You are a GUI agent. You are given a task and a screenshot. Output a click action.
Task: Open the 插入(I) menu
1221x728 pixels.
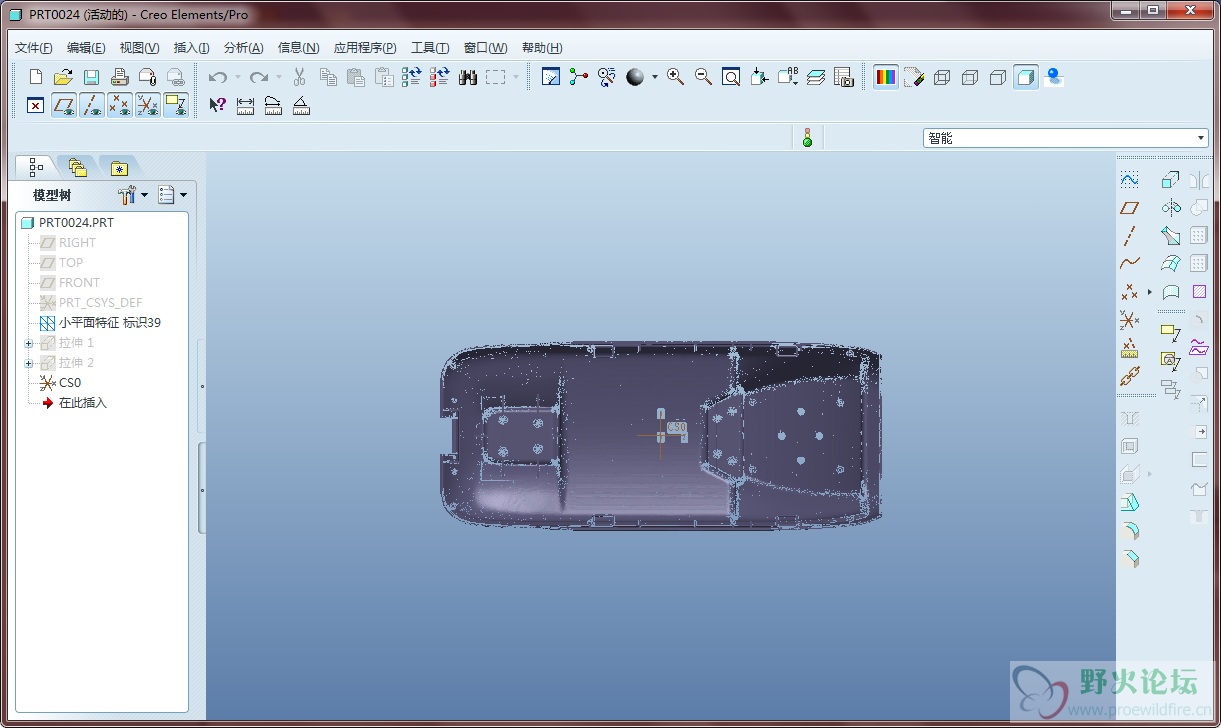[x=191, y=48]
